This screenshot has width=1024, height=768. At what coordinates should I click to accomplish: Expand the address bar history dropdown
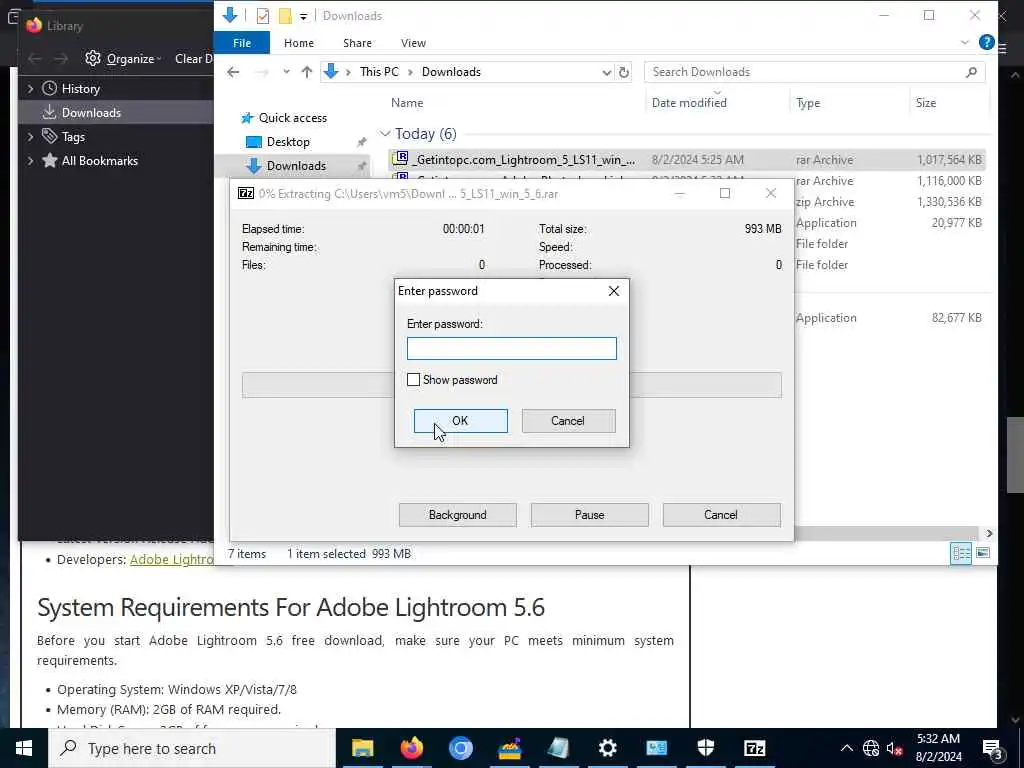click(x=607, y=72)
